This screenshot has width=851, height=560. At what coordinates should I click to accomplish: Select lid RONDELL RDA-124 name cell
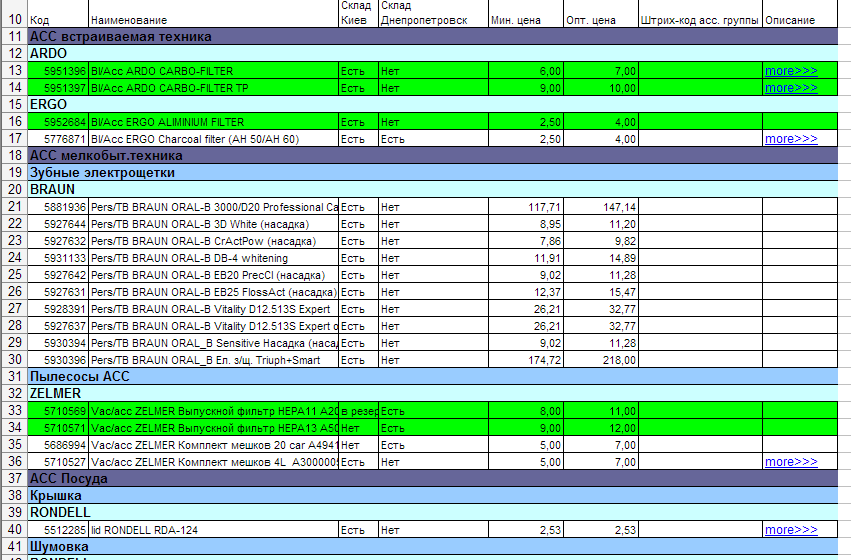click(x=213, y=530)
